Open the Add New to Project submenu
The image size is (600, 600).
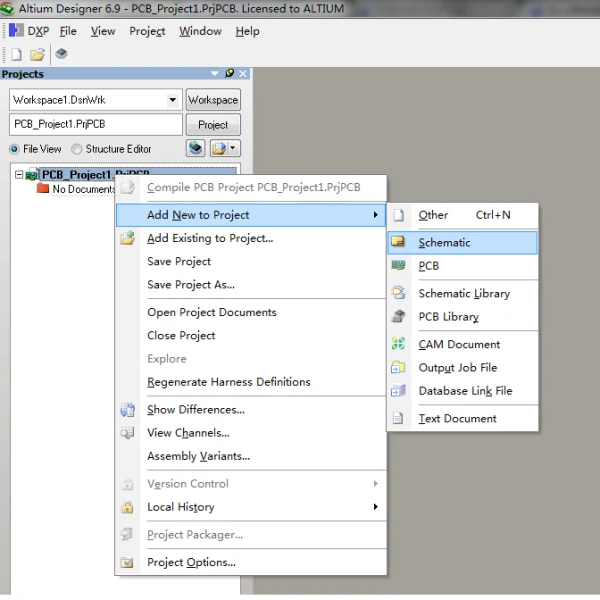coord(251,215)
